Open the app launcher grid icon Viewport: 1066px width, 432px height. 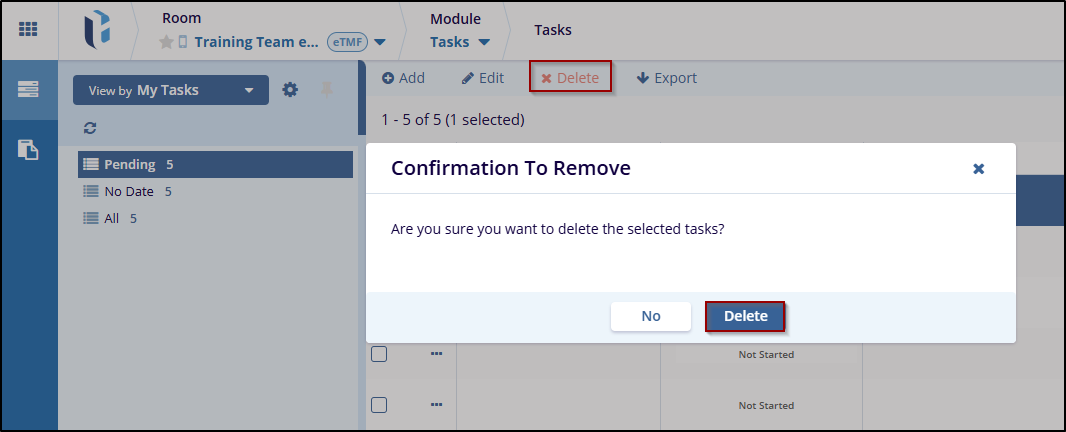point(28,29)
